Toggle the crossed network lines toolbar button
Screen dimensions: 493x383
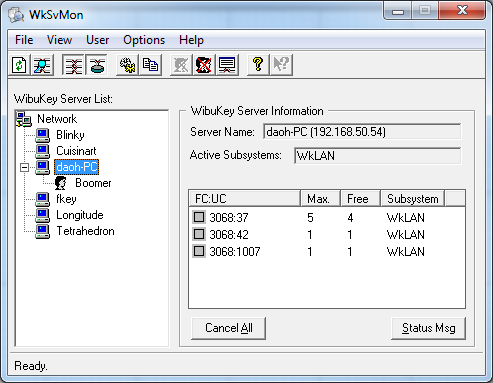74,65
